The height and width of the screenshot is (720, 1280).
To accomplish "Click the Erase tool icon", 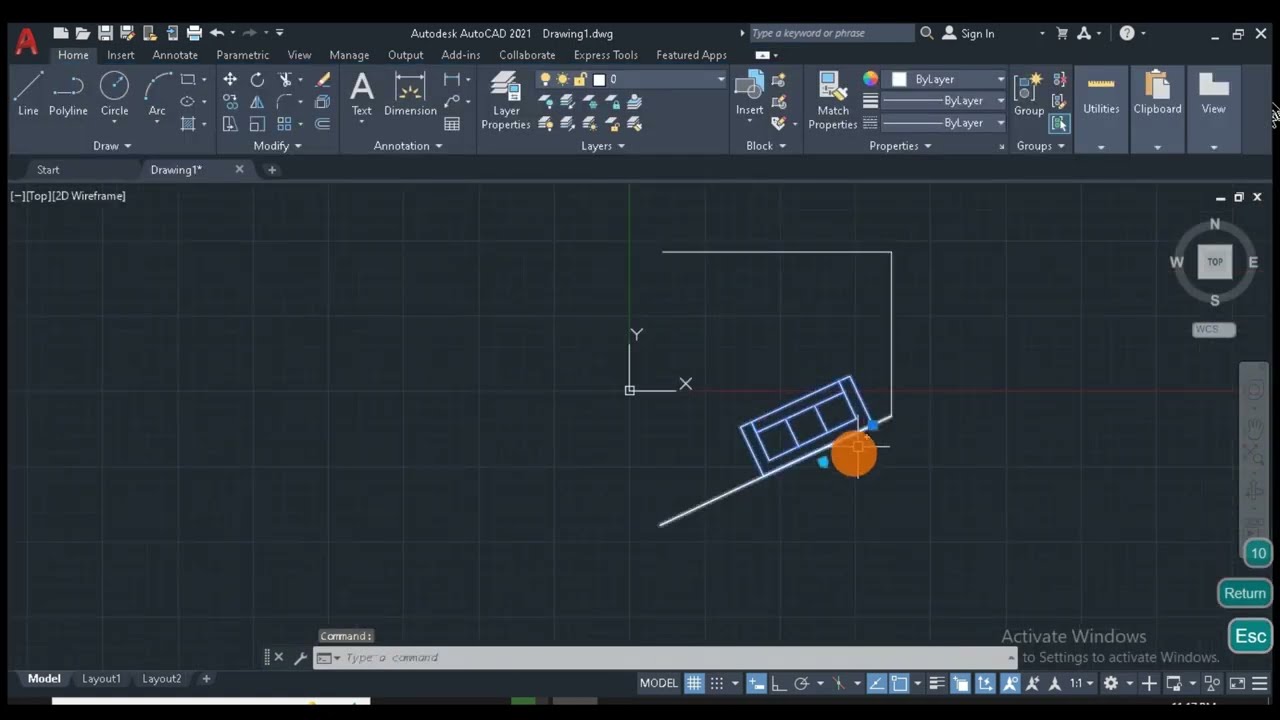I will click(322, 79).
